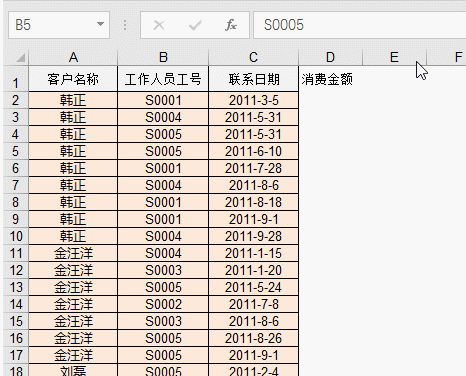Click the cell with date 2011-8-26
Image resolution: width=466 pixels, height=376 pixels.
tap(253, 338)
